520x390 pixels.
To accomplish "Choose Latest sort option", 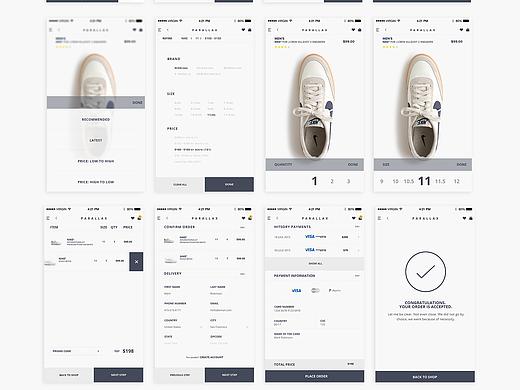I will point(96,140).
